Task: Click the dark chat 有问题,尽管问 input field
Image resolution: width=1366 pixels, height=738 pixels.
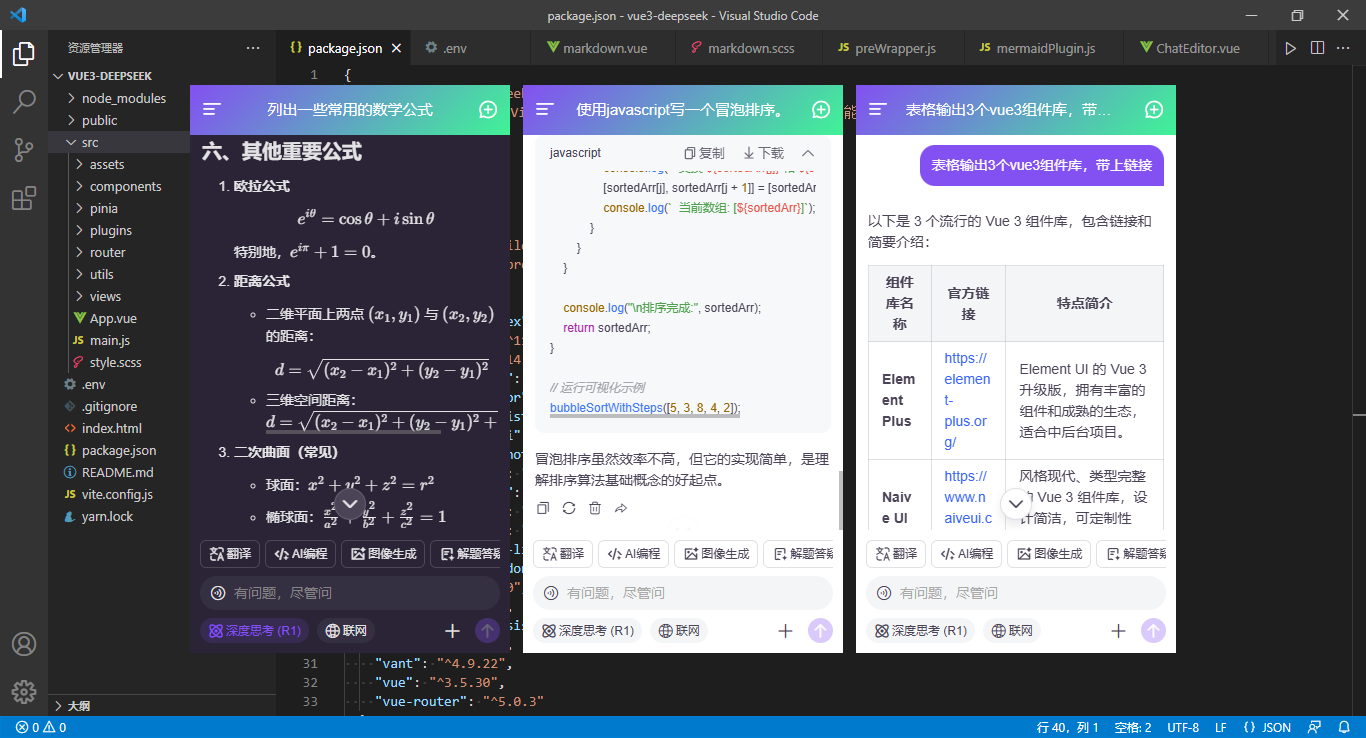Action: click(350, 593)
